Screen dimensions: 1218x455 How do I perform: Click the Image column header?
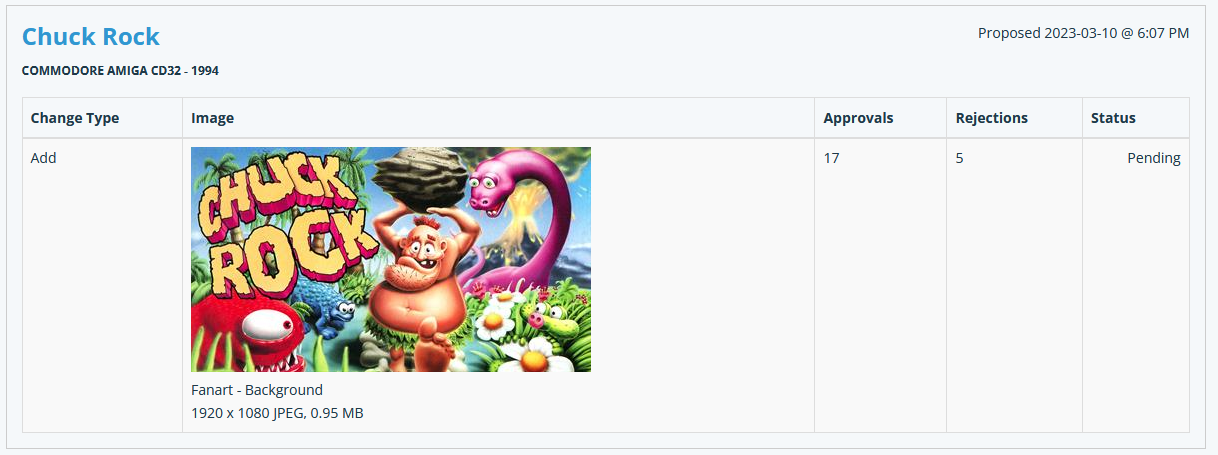[213, 118]
